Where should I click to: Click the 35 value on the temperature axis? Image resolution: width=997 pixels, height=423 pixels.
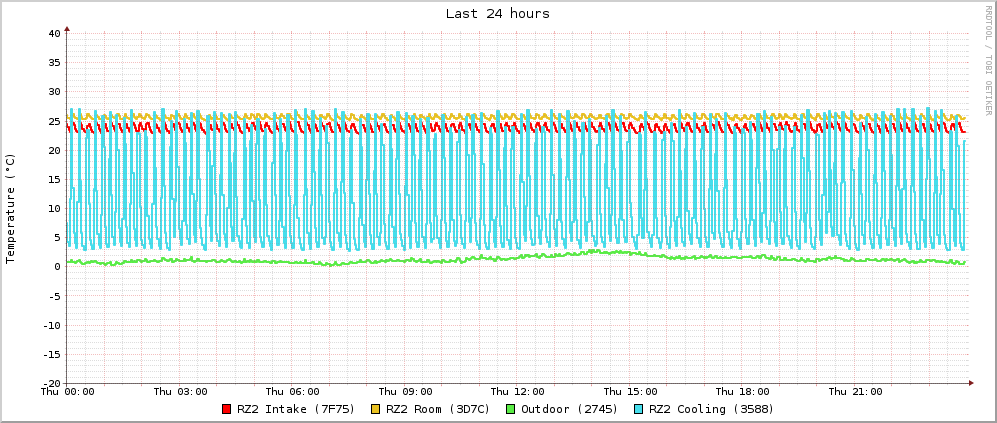click(55, 62)
